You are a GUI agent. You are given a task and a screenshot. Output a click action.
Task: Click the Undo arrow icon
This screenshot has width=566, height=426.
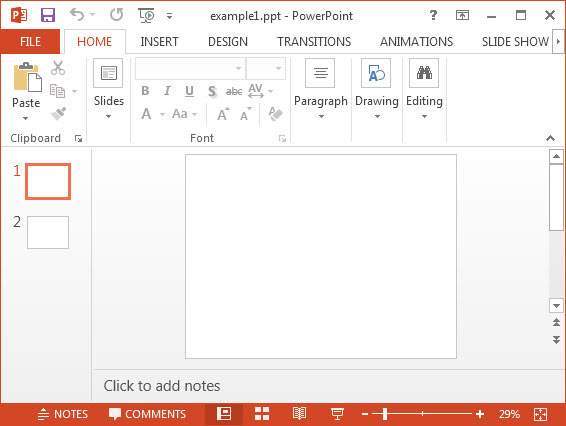[77, 15]
